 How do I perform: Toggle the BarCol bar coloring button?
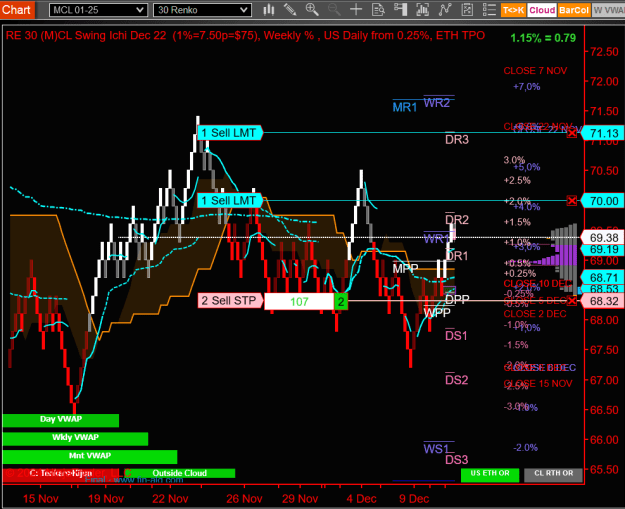coord(574,10)
